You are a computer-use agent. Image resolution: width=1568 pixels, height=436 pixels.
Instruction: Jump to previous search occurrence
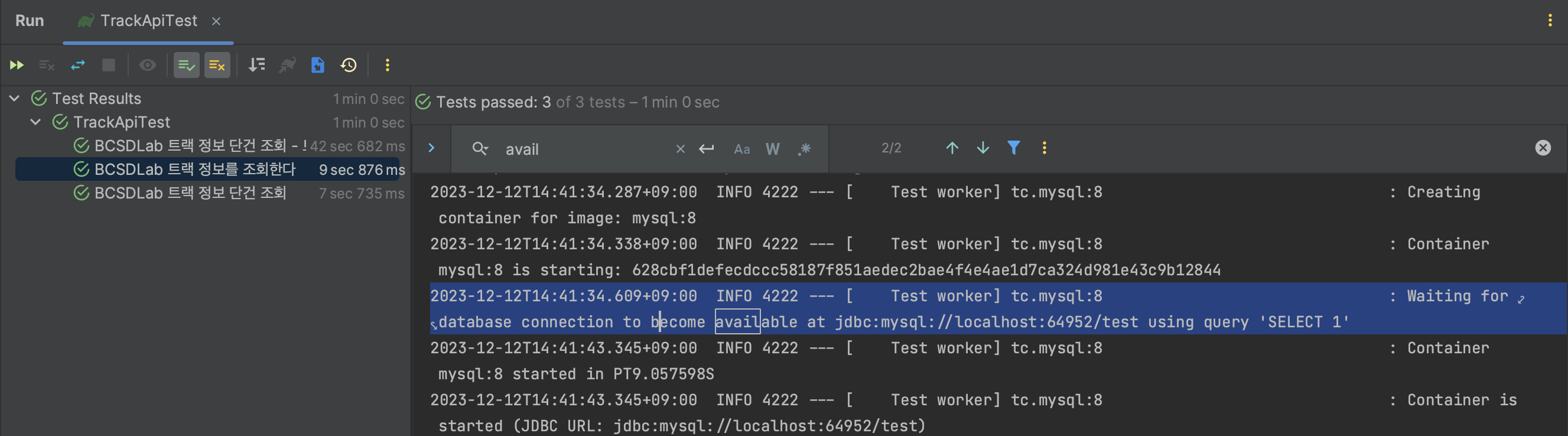click(x=952, y=148)
